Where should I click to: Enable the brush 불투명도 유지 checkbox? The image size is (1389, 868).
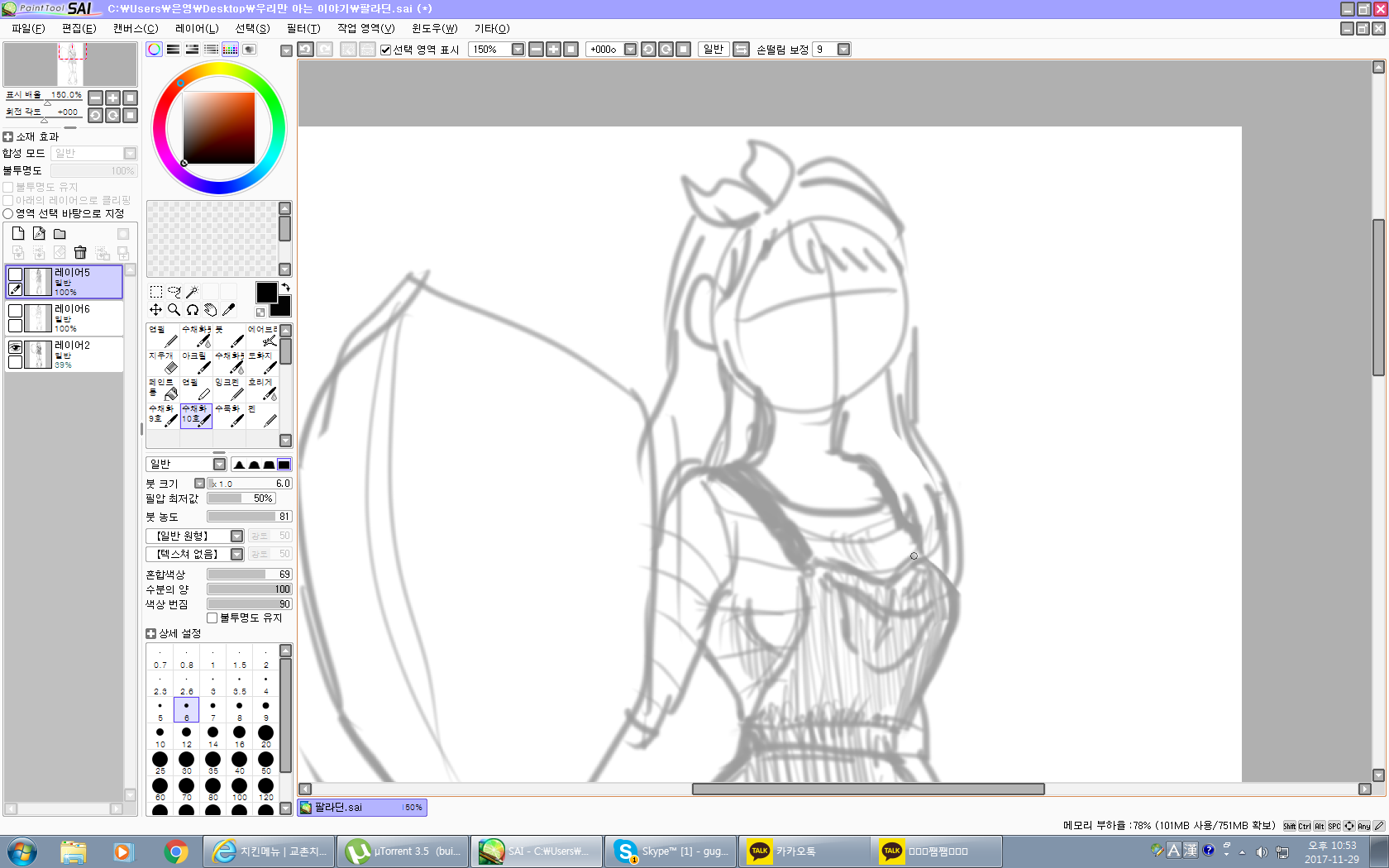[212, 618]
